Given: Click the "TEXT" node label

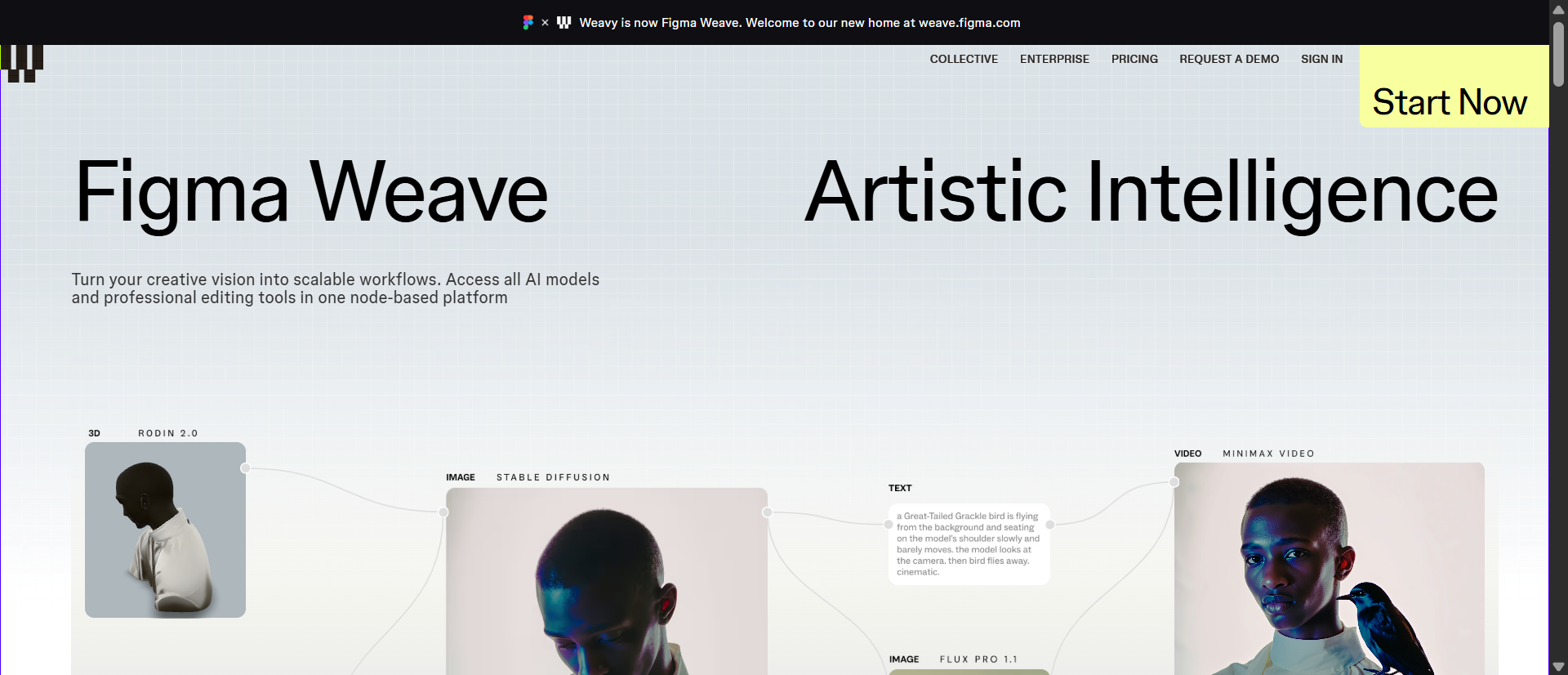Looking at the screenshot, I should coord(900,488).
